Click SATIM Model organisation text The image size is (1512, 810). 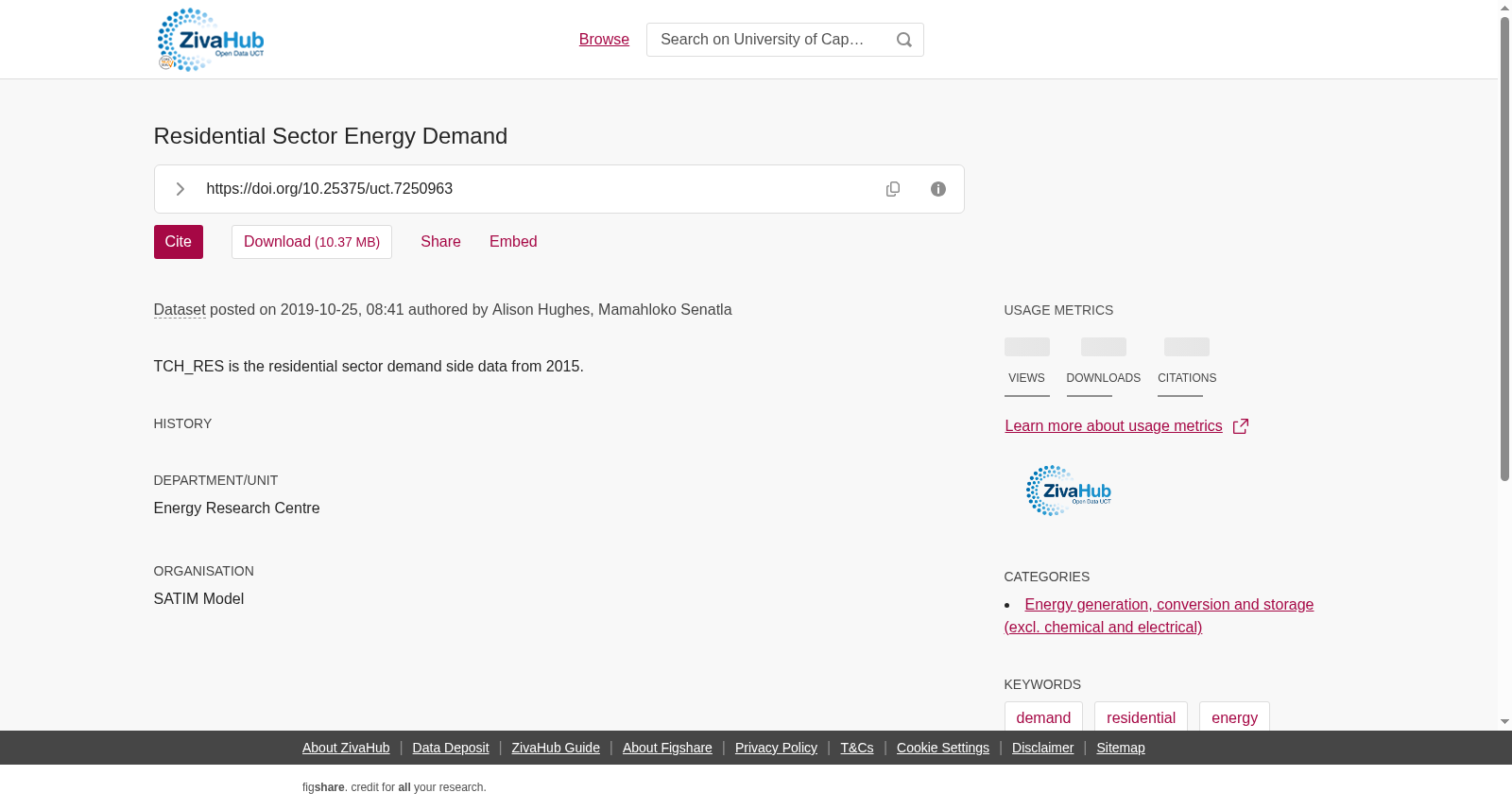pos(198,599)
